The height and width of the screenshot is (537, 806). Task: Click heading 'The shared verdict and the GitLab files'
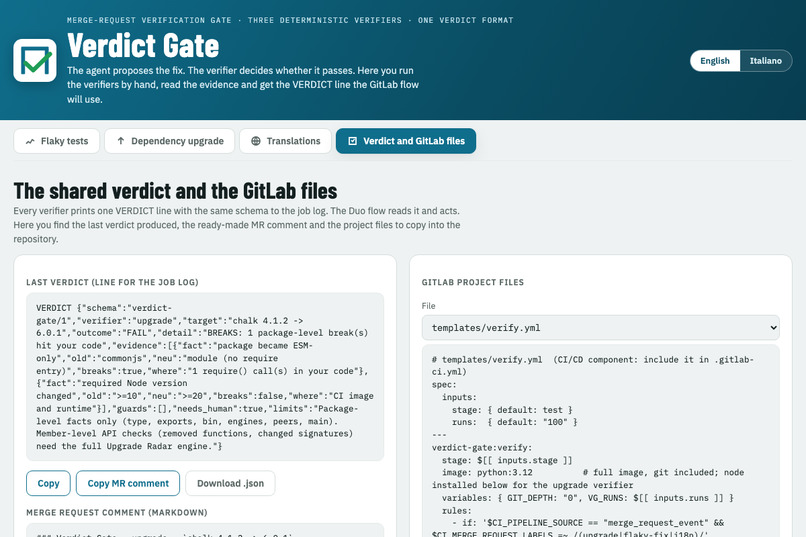coord(175,191)
